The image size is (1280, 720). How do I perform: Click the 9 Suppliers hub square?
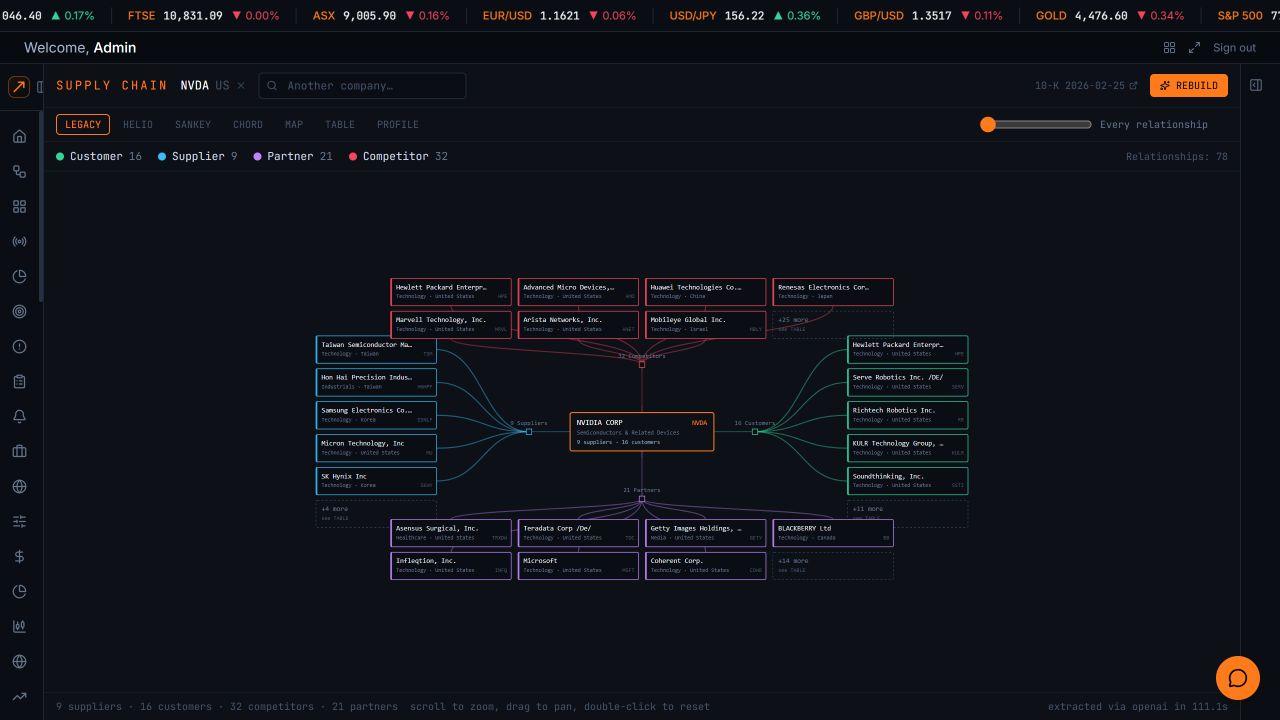coord(529,432)
